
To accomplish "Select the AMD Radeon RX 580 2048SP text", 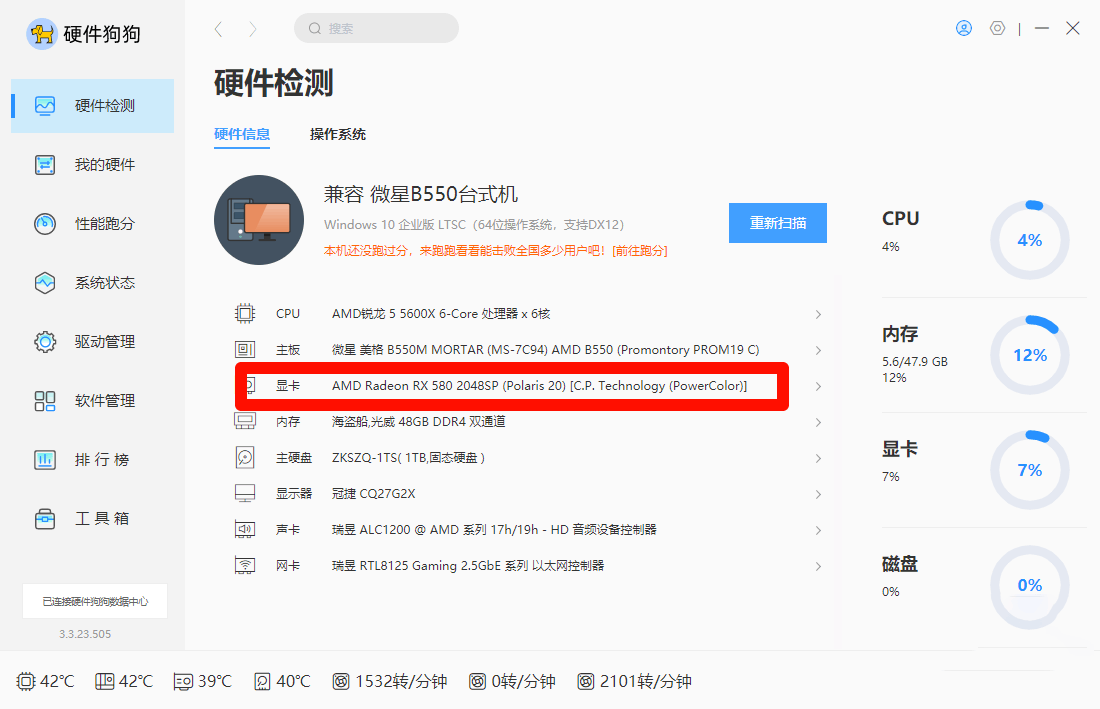I will tap(539, 386).
